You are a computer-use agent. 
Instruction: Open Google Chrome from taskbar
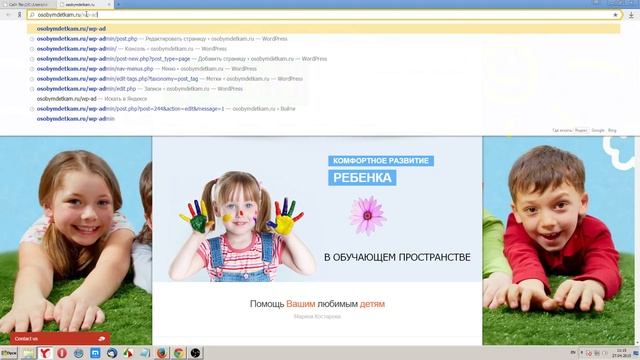(179, 353)
